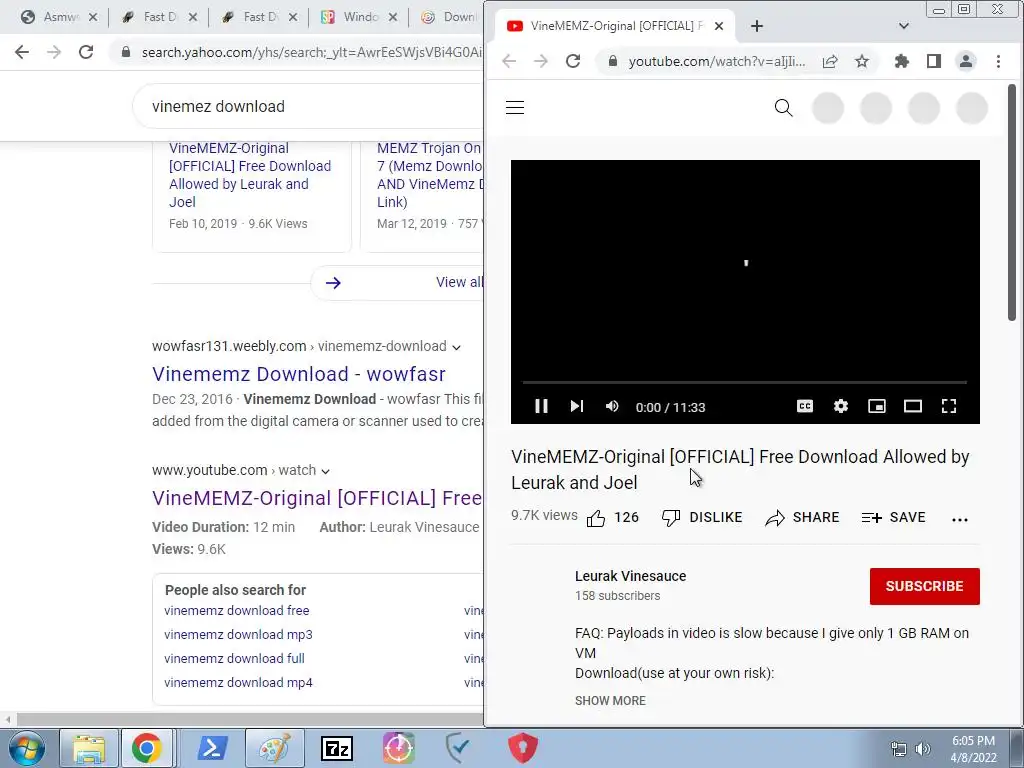Open more actions ellipsis under video
Image resolution: width=1024 pixels, height=768 pixels.
point(959,519)
